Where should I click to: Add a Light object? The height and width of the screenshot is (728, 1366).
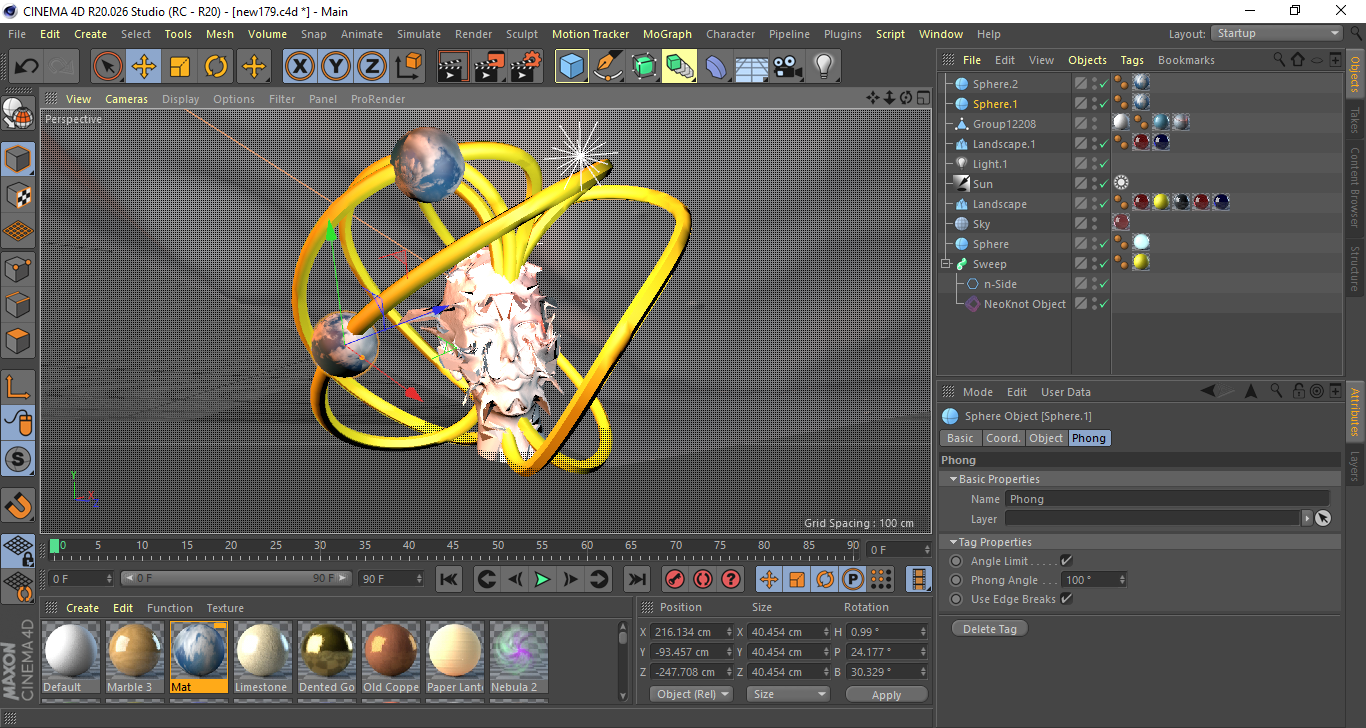pos(823,67)
